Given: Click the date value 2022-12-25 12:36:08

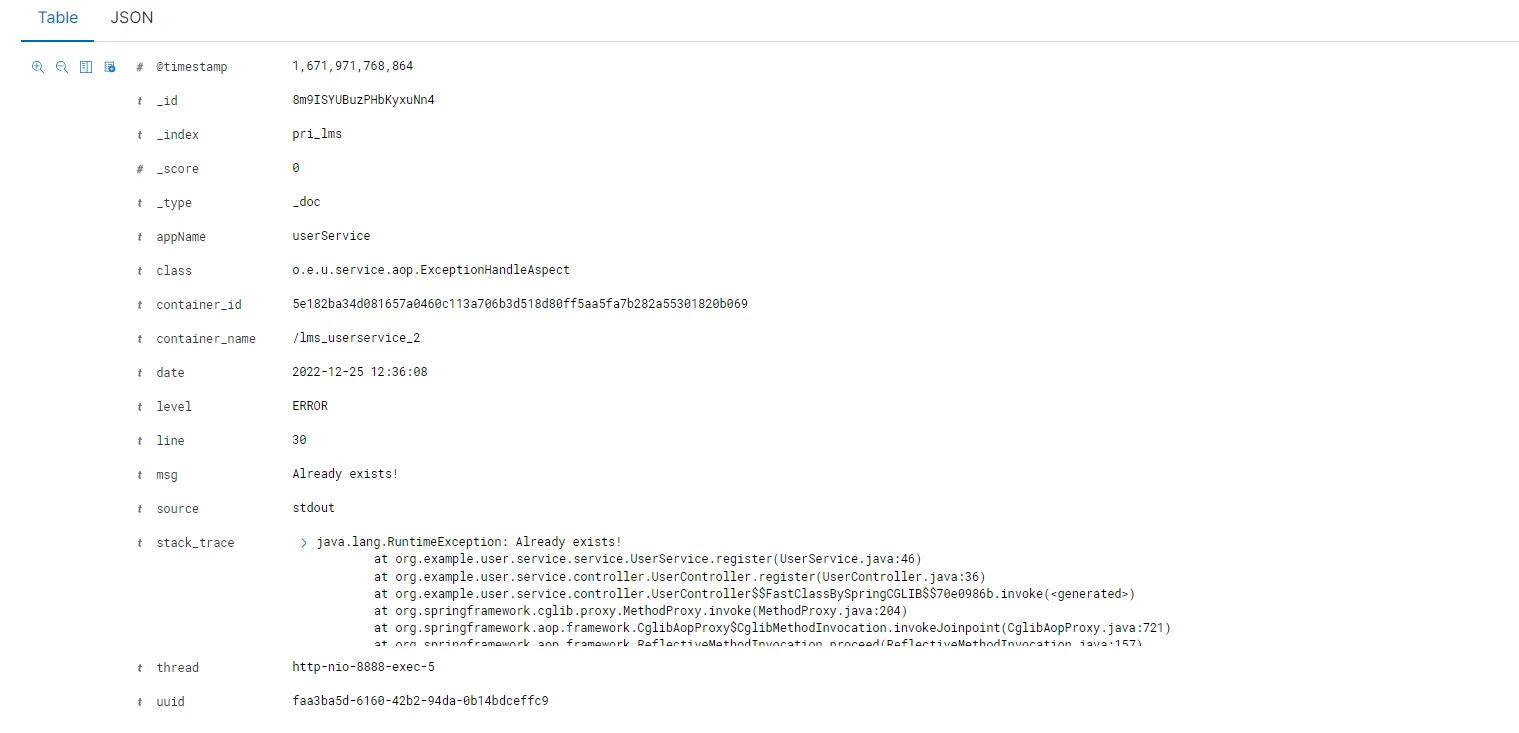Looking at the screenshot, I should 359,372.
